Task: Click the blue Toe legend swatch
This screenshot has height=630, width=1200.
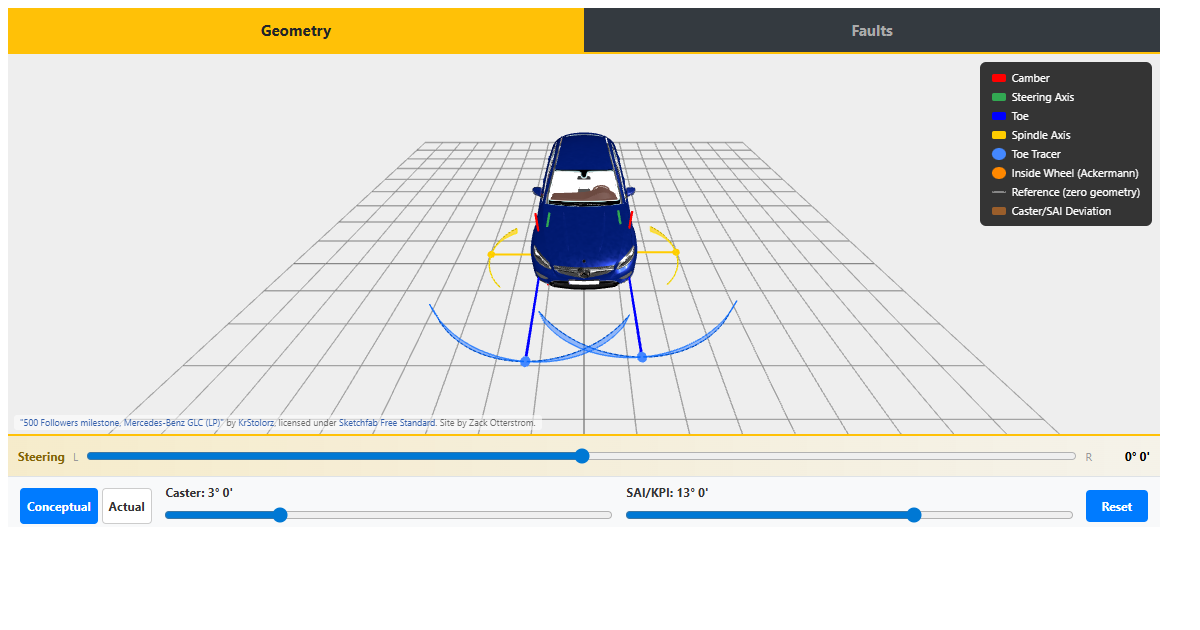Action: click(998, 116)
